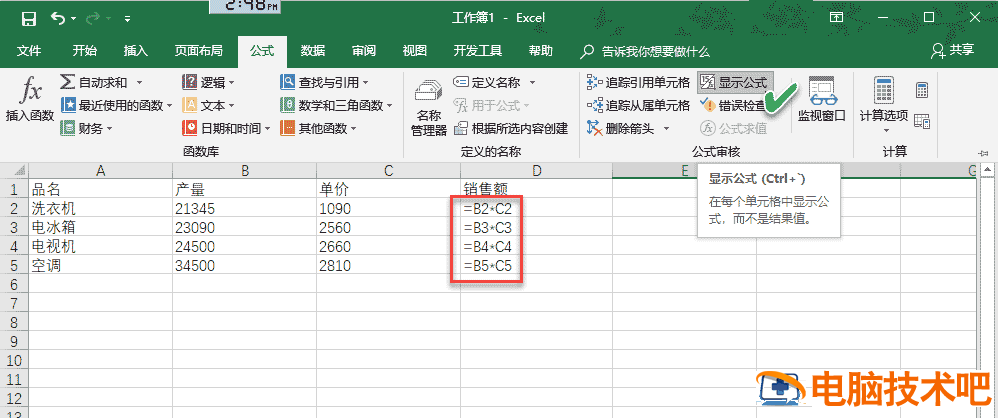Click the 错误检查 error checking button

point(733,106)
